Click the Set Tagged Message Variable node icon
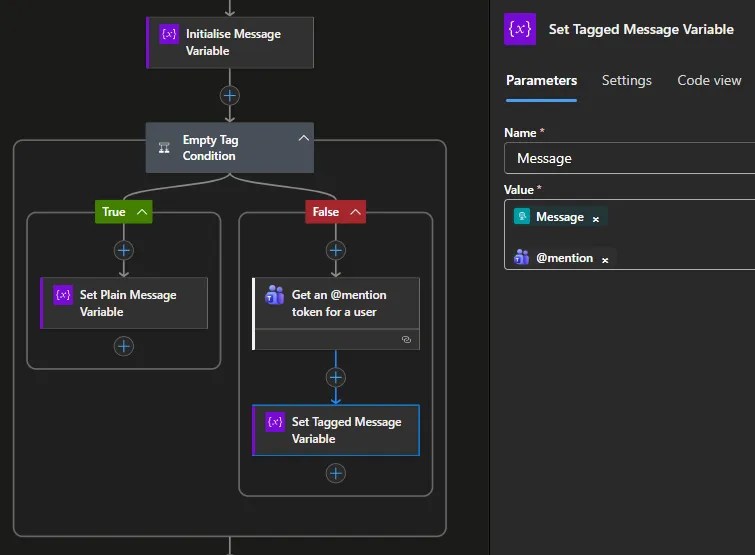This screenshot has height=555, width=755. point(275,422)
